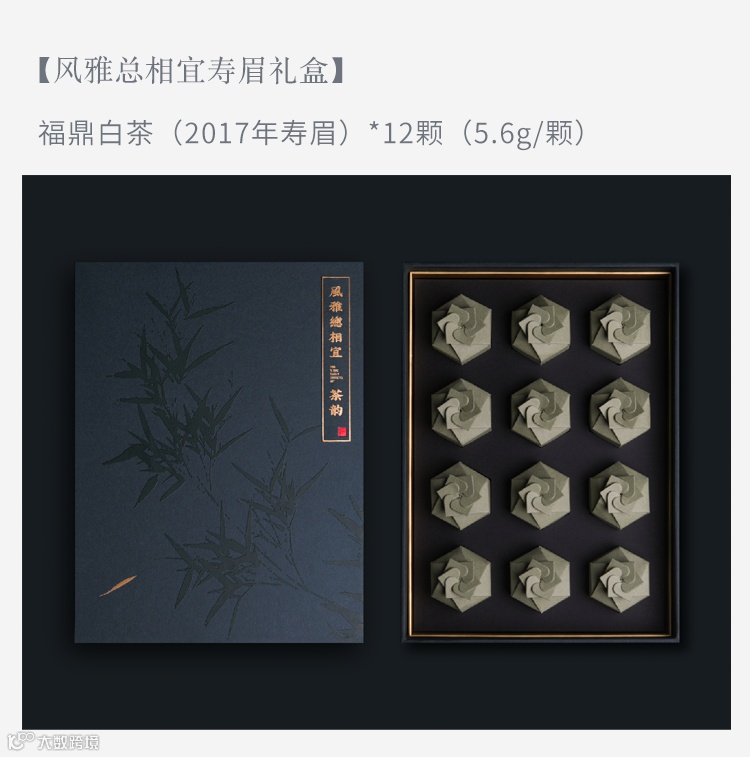Viewport: 750px width, 757px height.
Task: Click the 福鼎白茶 2017年寿眉 description text
Action: [x=313, y=133]
